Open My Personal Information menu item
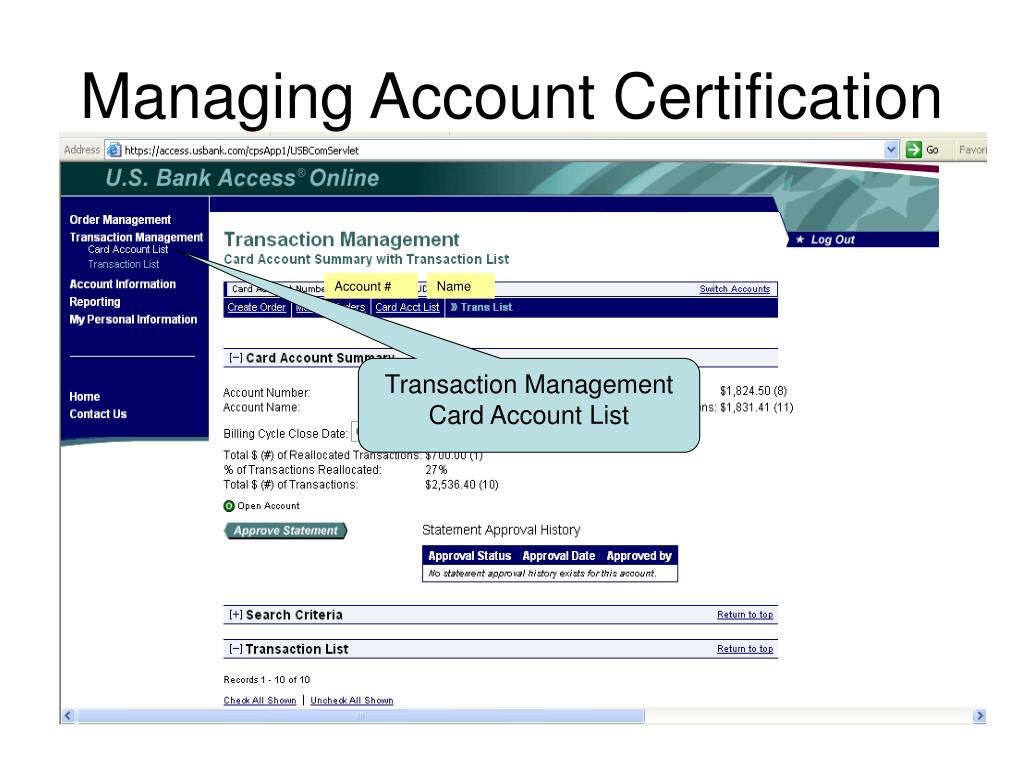Screen dimensions: 1024x768 (133, 319)
